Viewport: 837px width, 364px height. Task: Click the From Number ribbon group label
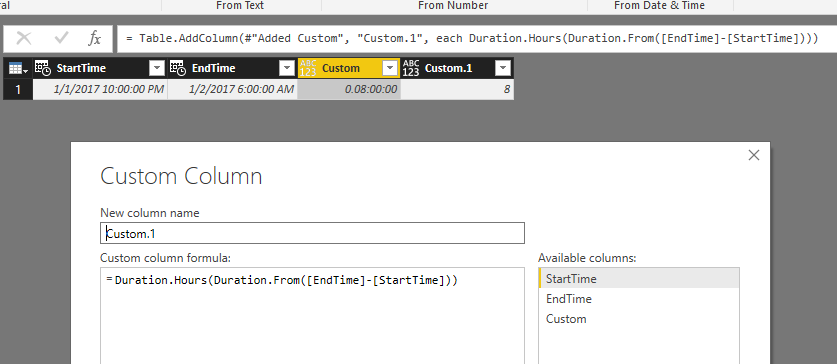(453, 5)
